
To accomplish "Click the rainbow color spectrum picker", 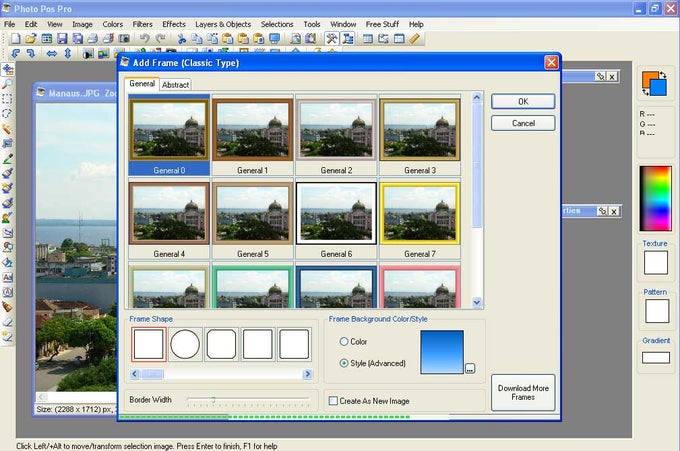I will (x=655, y=198).
